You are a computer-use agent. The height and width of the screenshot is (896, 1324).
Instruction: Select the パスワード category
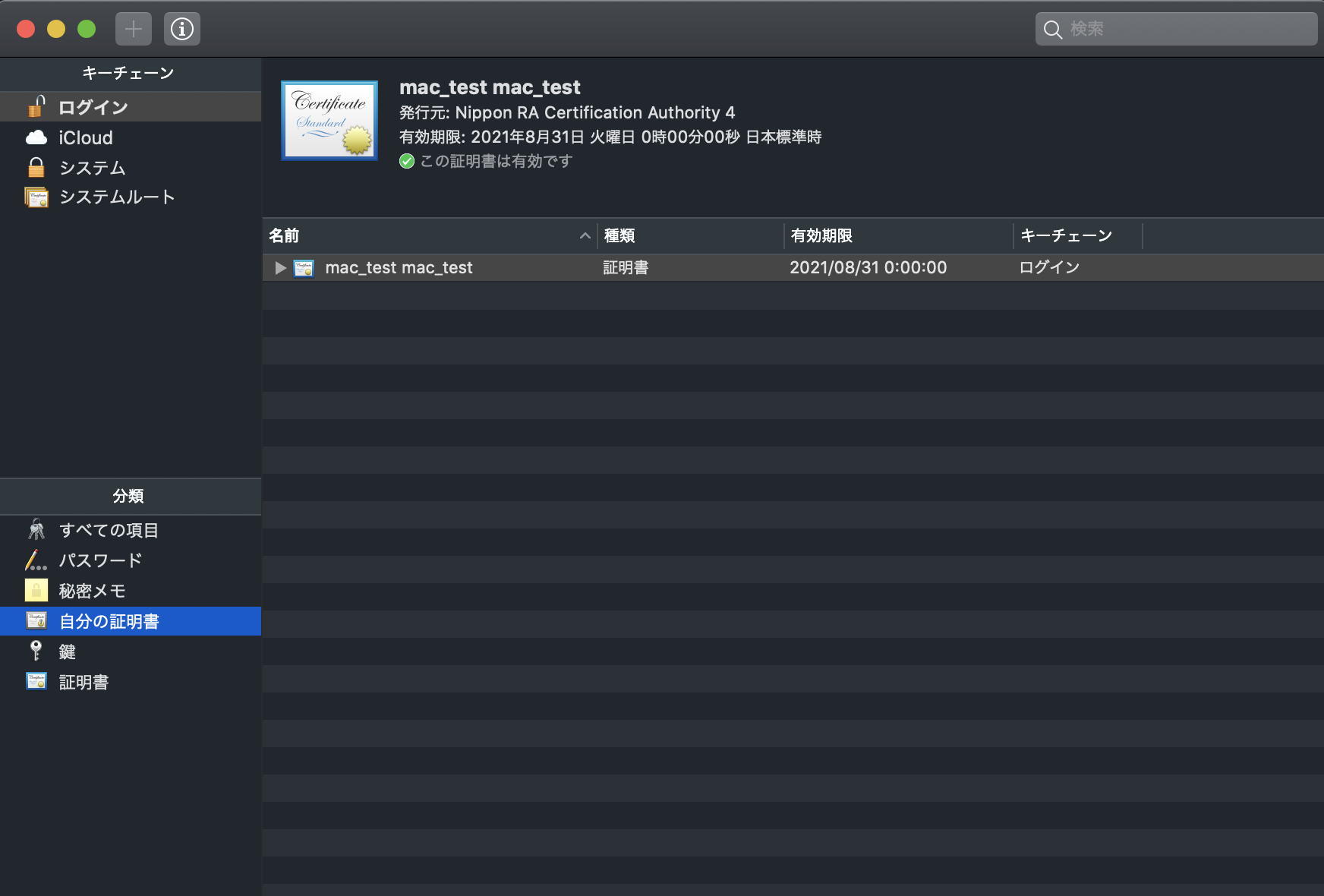click(x=100, y=560)
